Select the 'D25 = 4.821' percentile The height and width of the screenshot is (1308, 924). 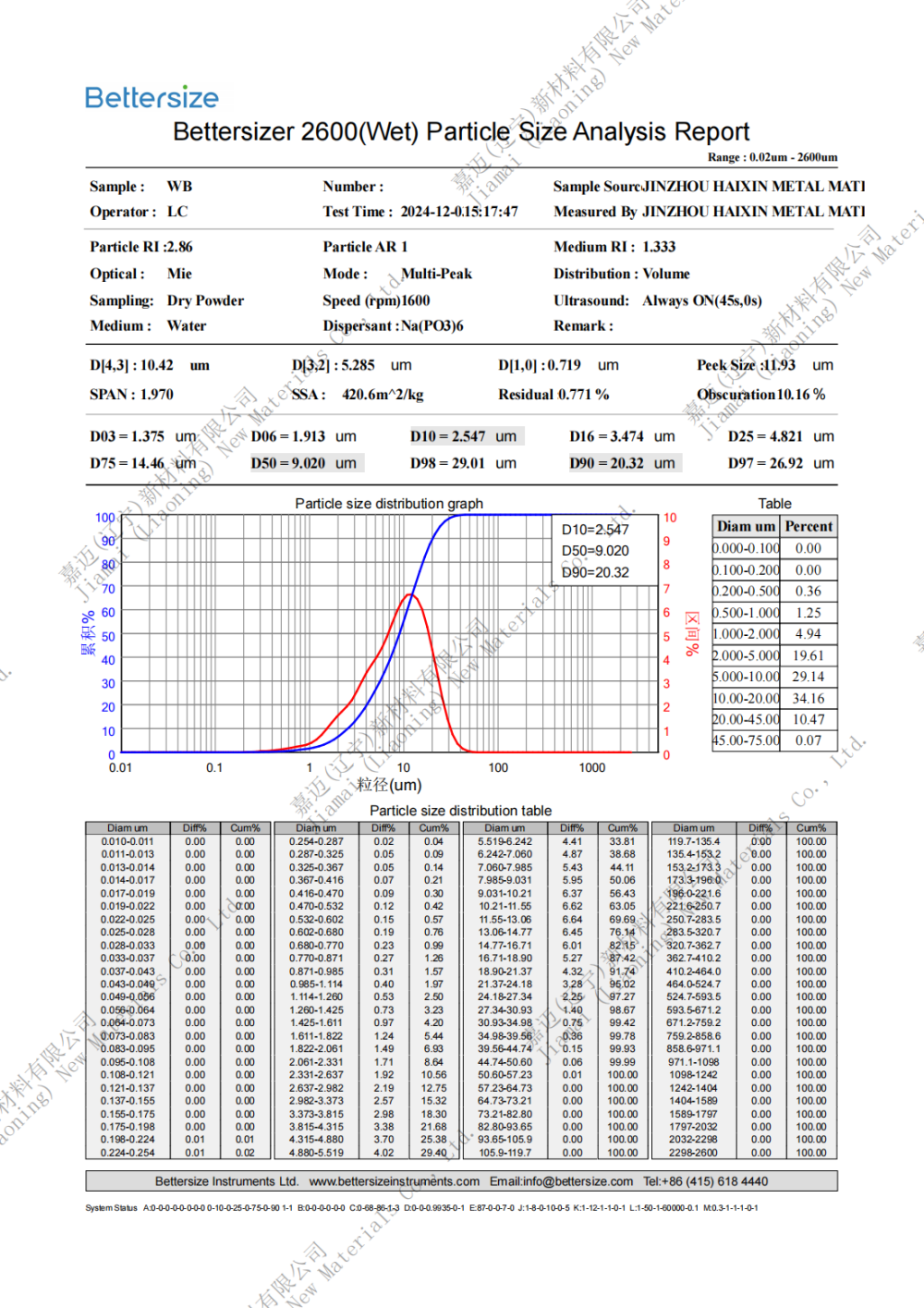765,436
